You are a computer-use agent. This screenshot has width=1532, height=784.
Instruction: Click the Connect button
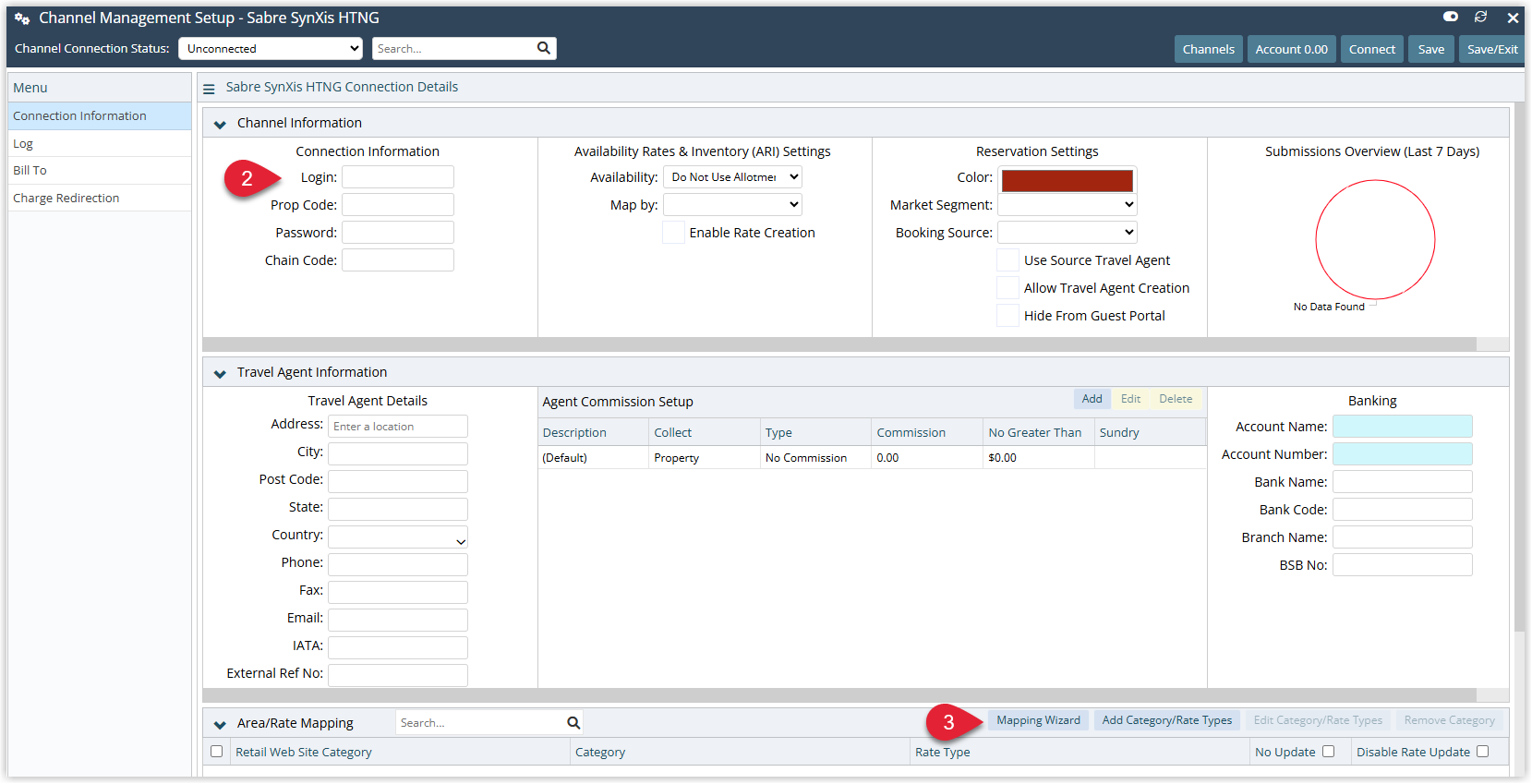pos(1371,49)
